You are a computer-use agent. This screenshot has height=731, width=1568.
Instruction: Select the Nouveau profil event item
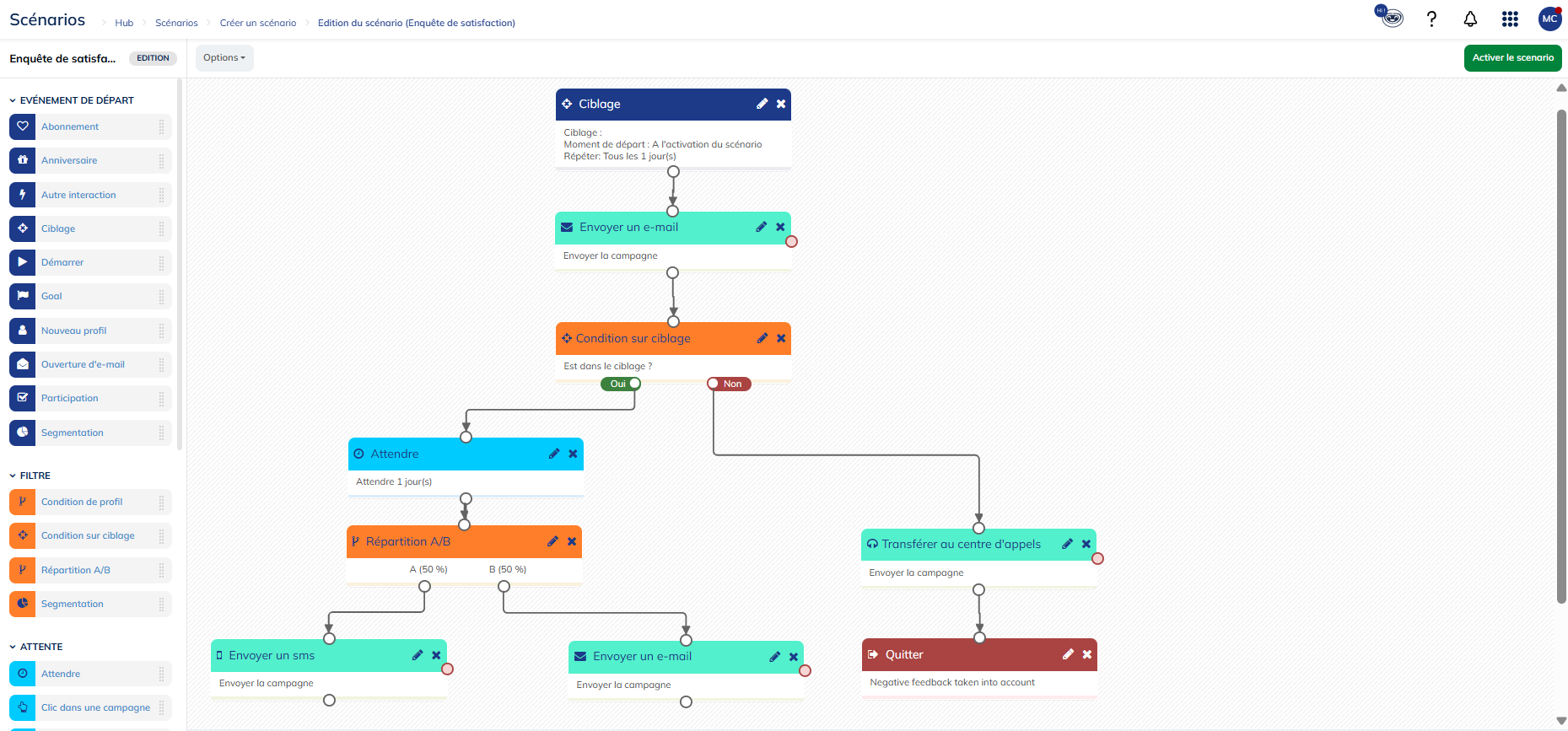pyautogui.click(x=74, y=331)
